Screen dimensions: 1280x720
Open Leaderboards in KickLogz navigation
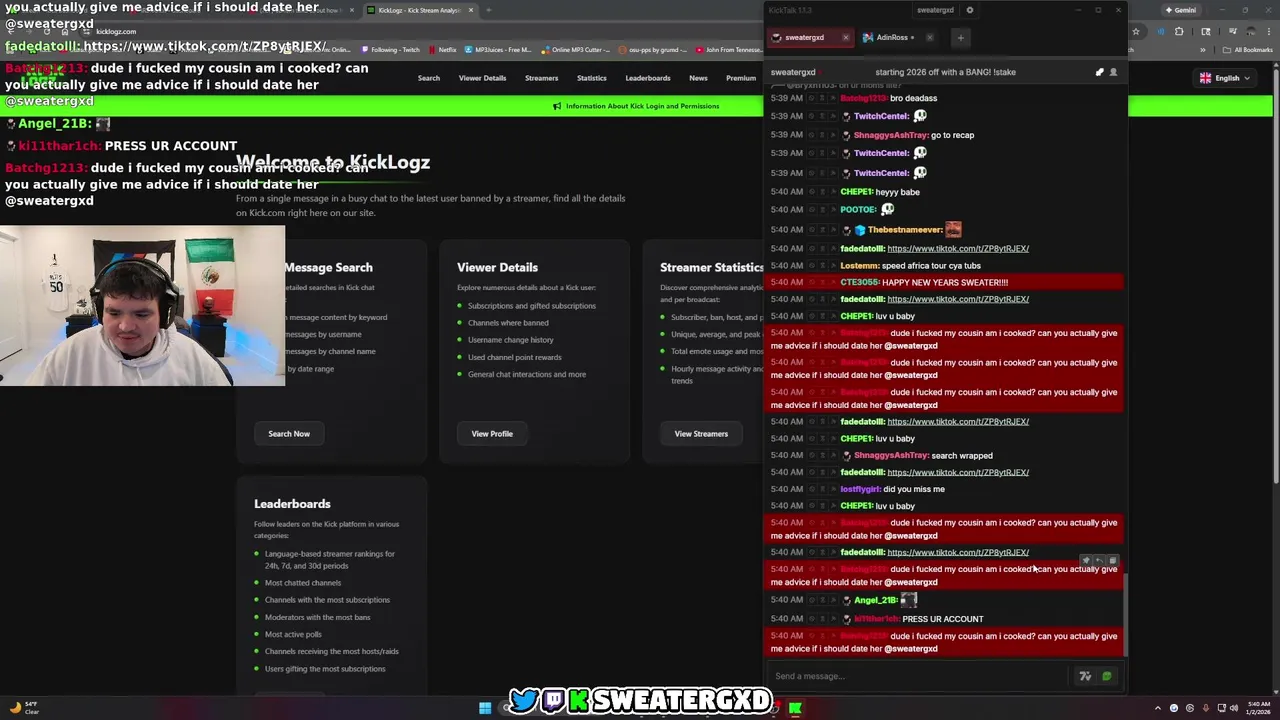[x=648, y=78]
